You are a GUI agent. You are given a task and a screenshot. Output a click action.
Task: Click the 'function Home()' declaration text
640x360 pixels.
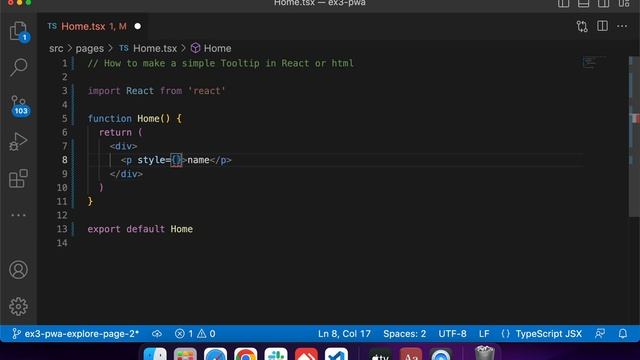129,118
